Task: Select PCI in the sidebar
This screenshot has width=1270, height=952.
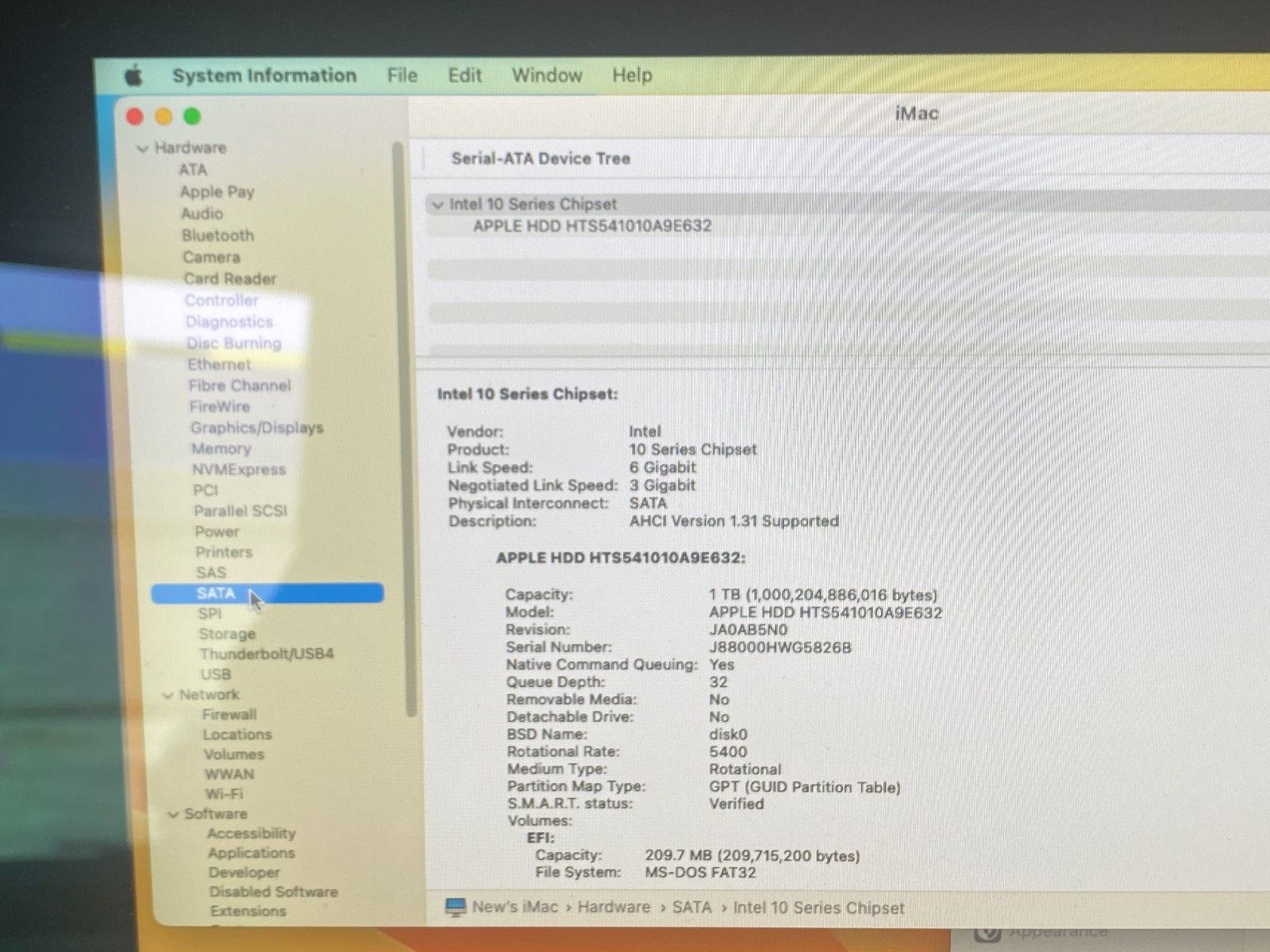Action: [x=205, y=489]
